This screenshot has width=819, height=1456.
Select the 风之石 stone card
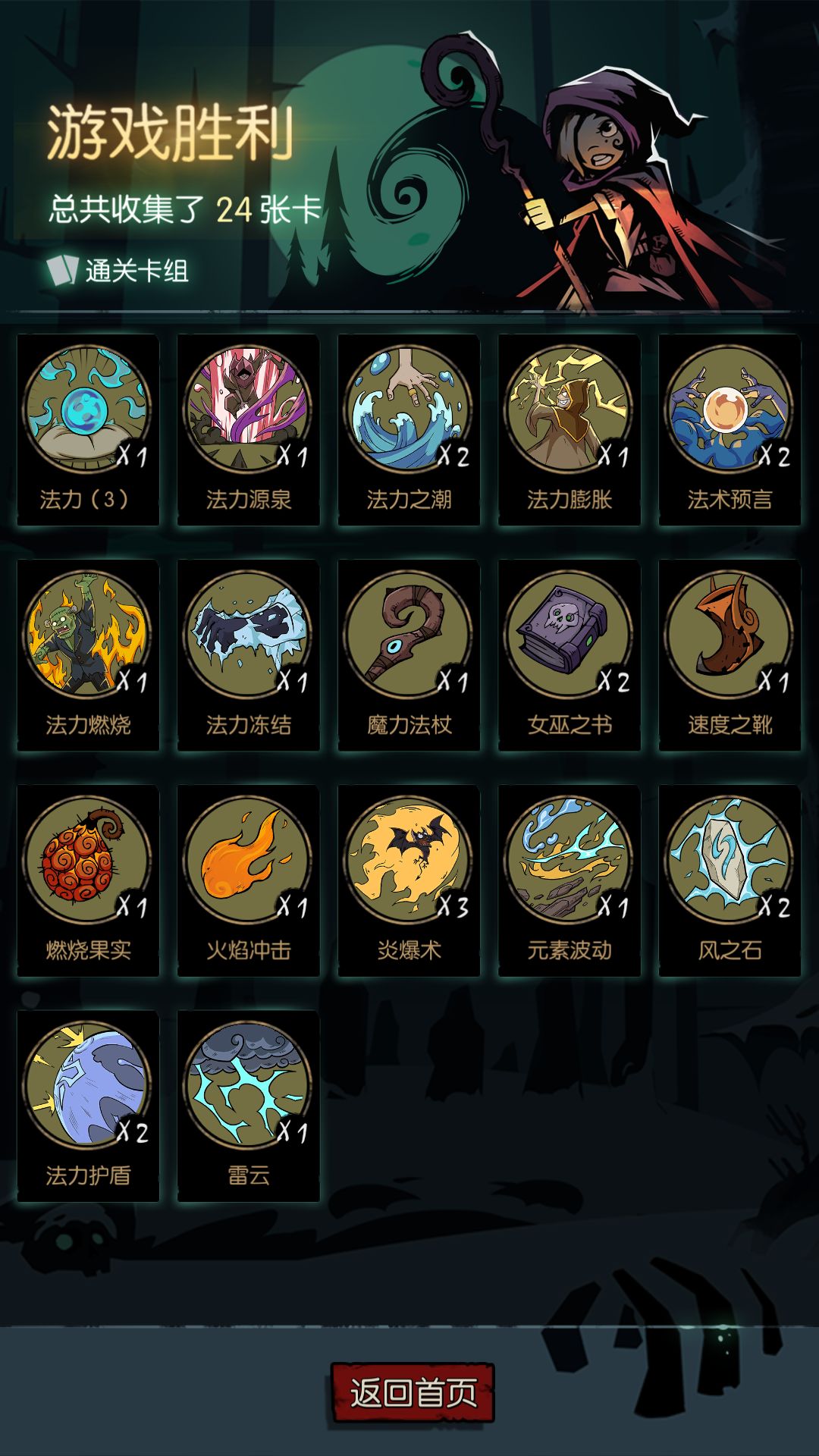click(x=730, y=880)
